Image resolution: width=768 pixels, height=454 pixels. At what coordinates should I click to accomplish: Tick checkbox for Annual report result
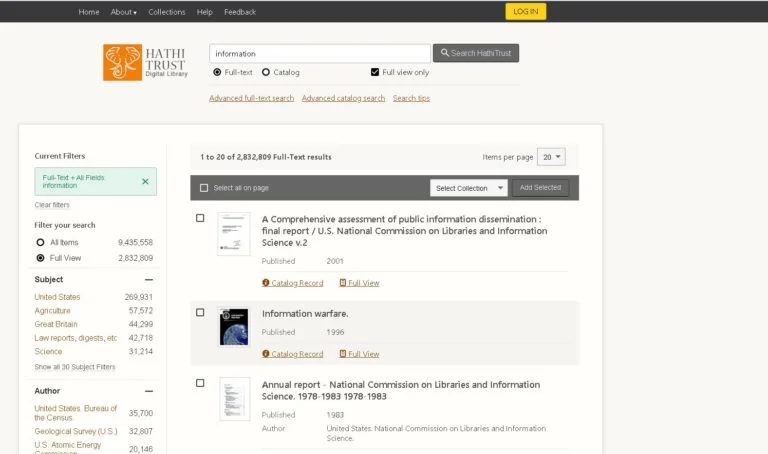200,383
